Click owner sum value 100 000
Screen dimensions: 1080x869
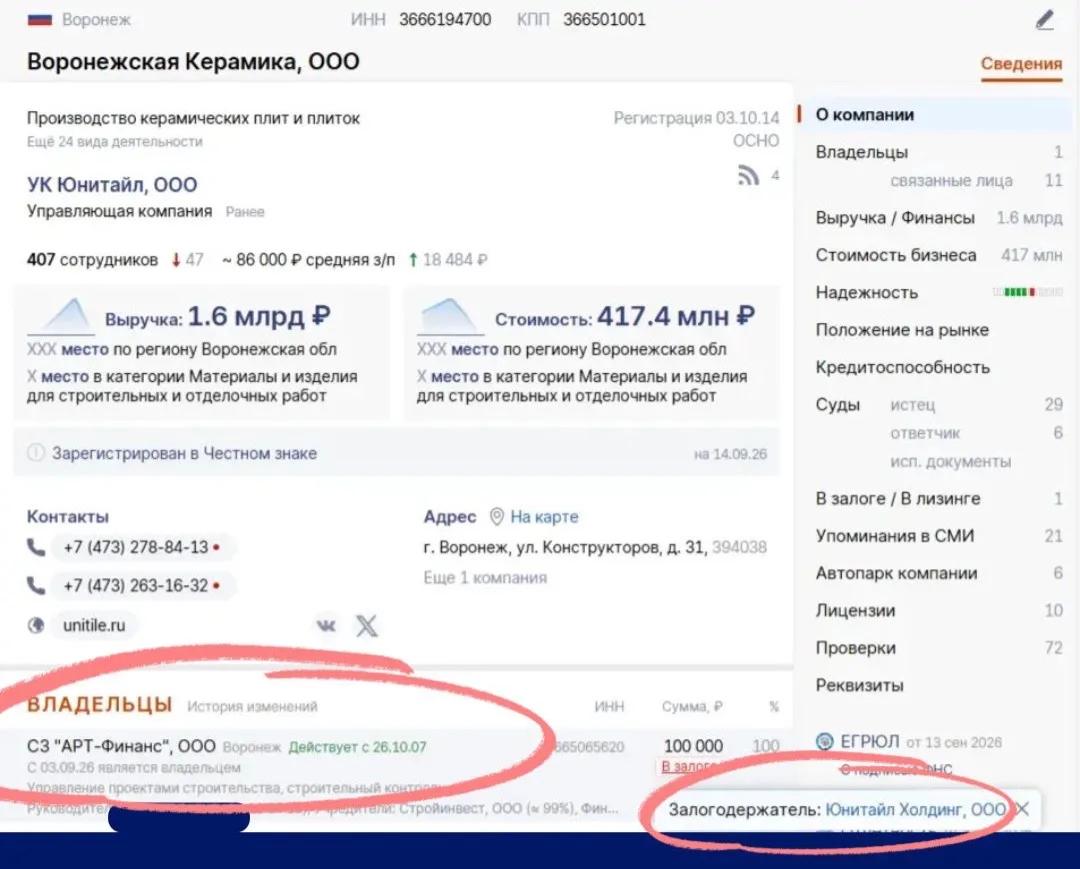[693, 746]
